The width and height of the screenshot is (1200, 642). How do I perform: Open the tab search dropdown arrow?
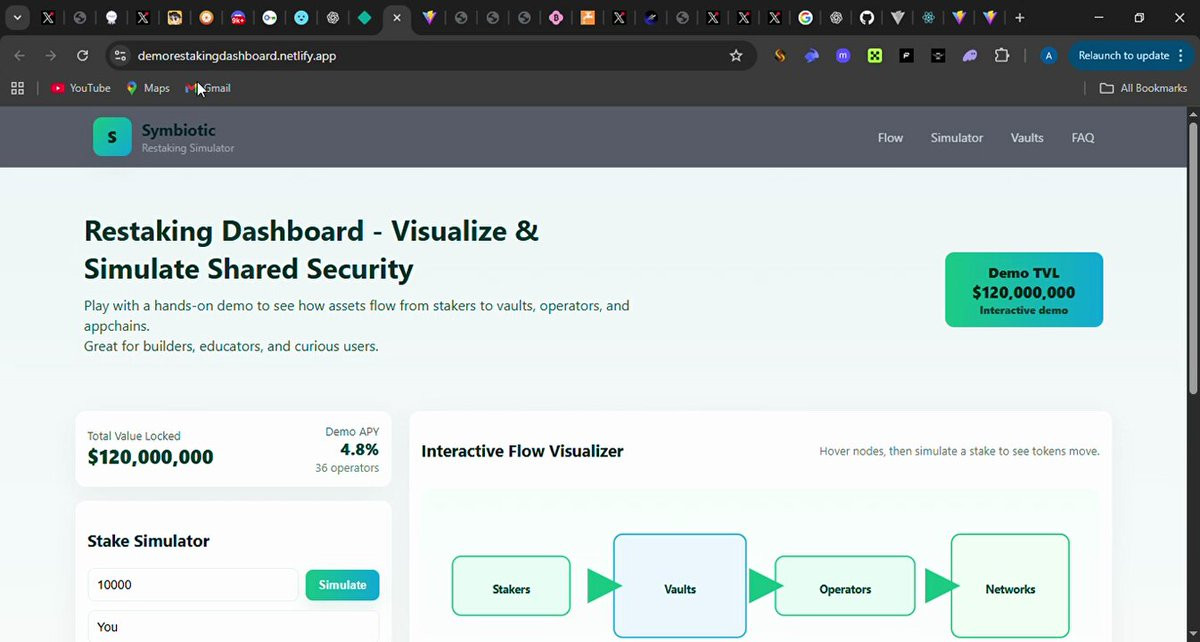click(17, 18)
